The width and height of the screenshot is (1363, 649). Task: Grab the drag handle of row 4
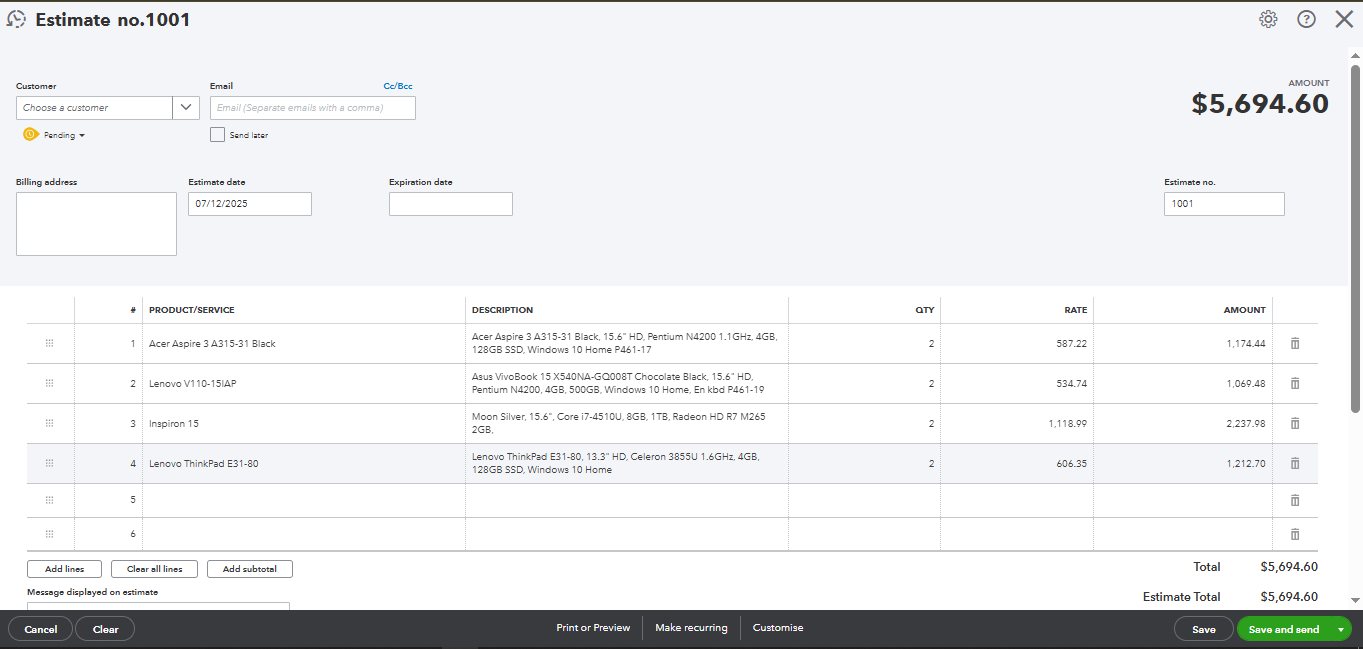49,463
